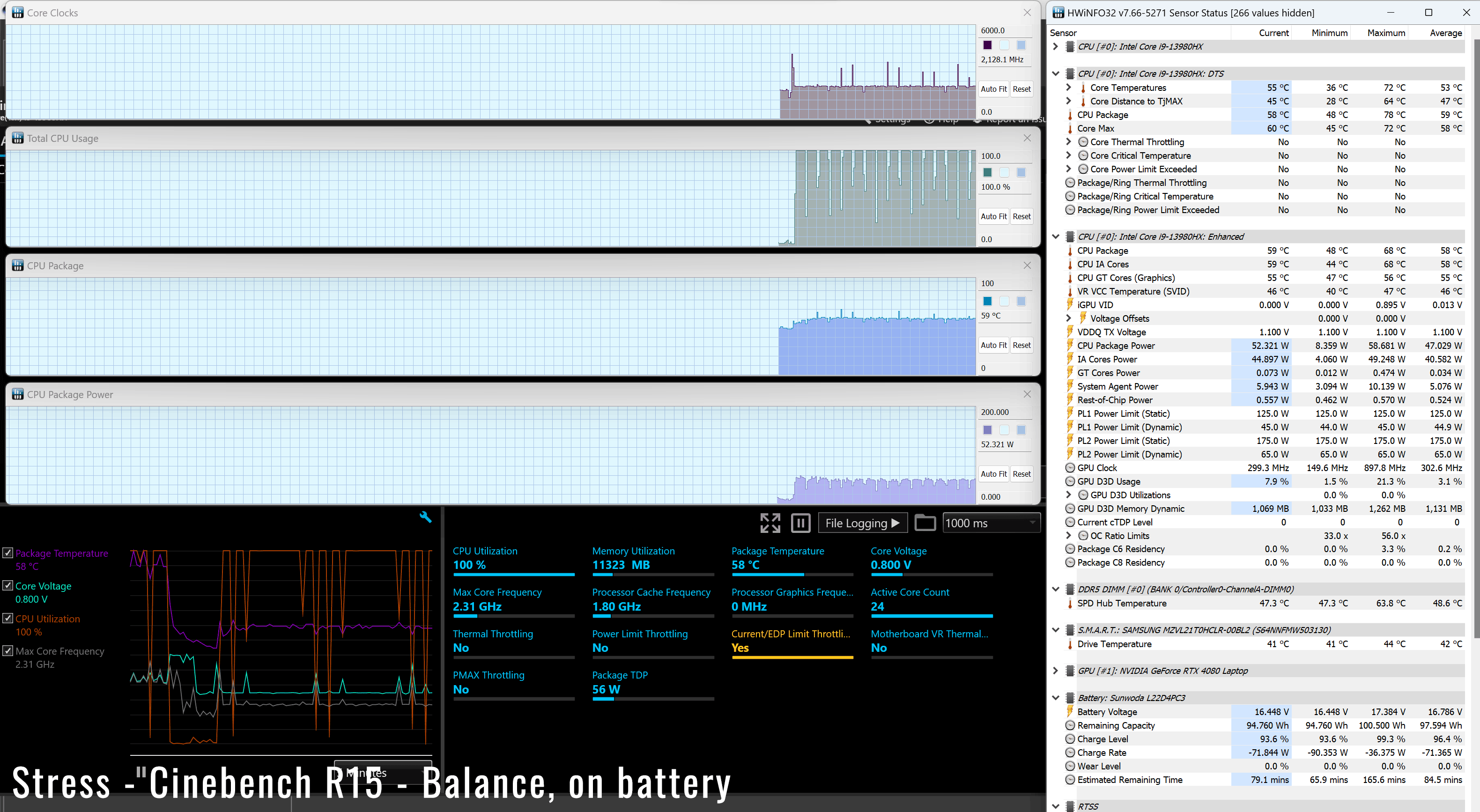Disable the Max Core Frequency checkbox
The width and height of the screenshot is (1480, 812).
click(x=8, y=650)
